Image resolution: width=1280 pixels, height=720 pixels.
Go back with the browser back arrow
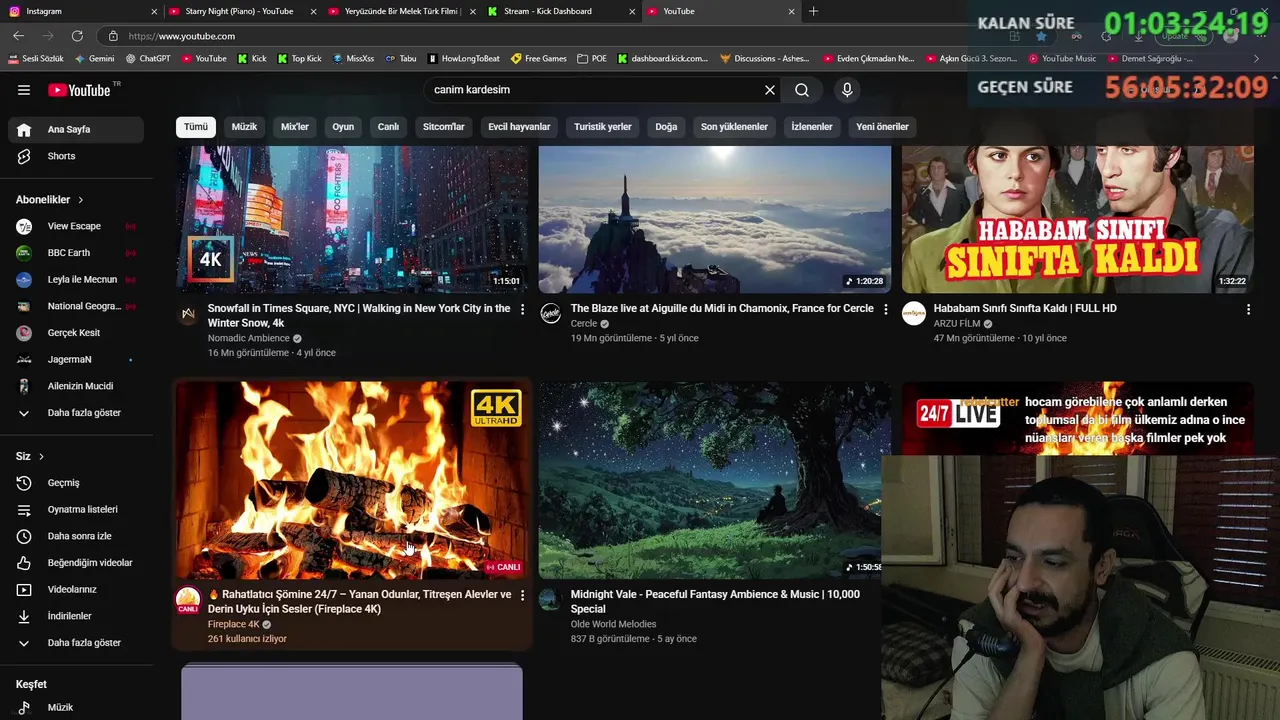18,36
